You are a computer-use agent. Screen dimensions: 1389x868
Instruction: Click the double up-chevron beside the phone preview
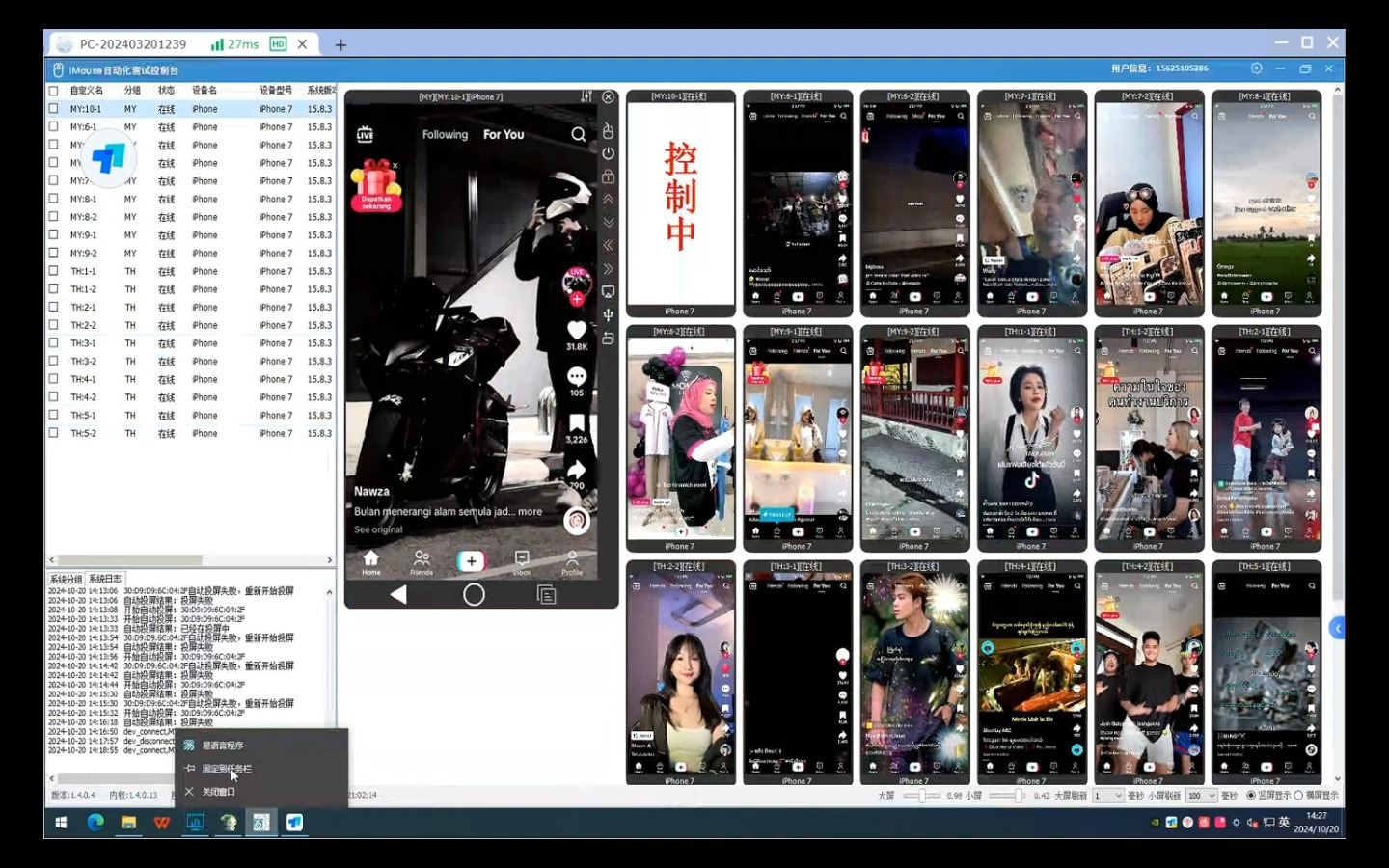tap(608, 200)
